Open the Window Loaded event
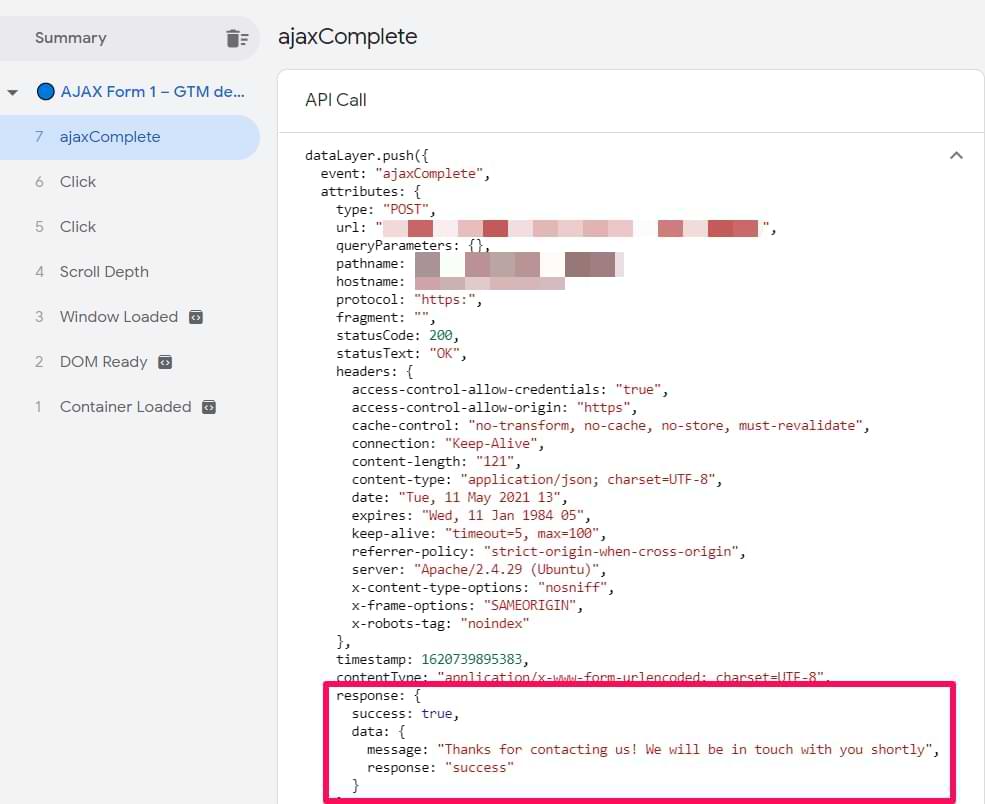 [118, 317]
